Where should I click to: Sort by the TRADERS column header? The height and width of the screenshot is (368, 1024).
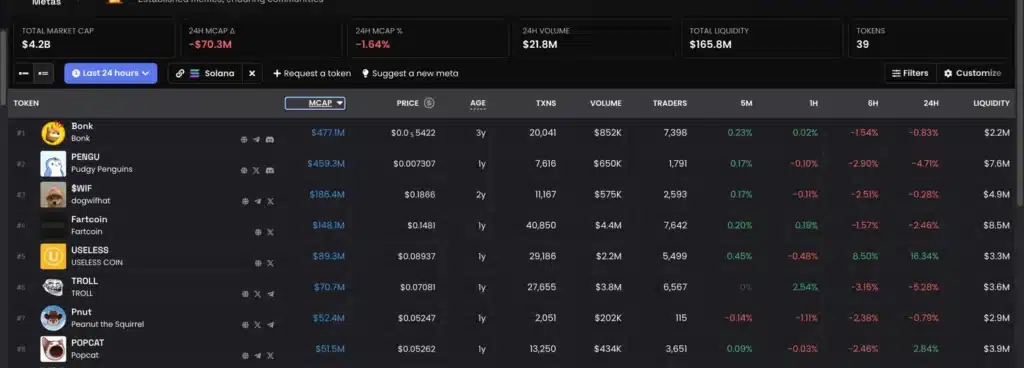[670, 103]
